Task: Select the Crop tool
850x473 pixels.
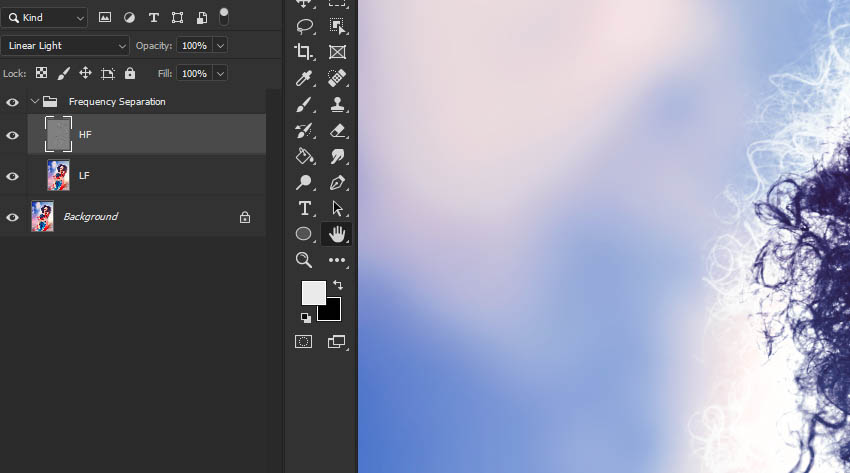Action: 304,52
